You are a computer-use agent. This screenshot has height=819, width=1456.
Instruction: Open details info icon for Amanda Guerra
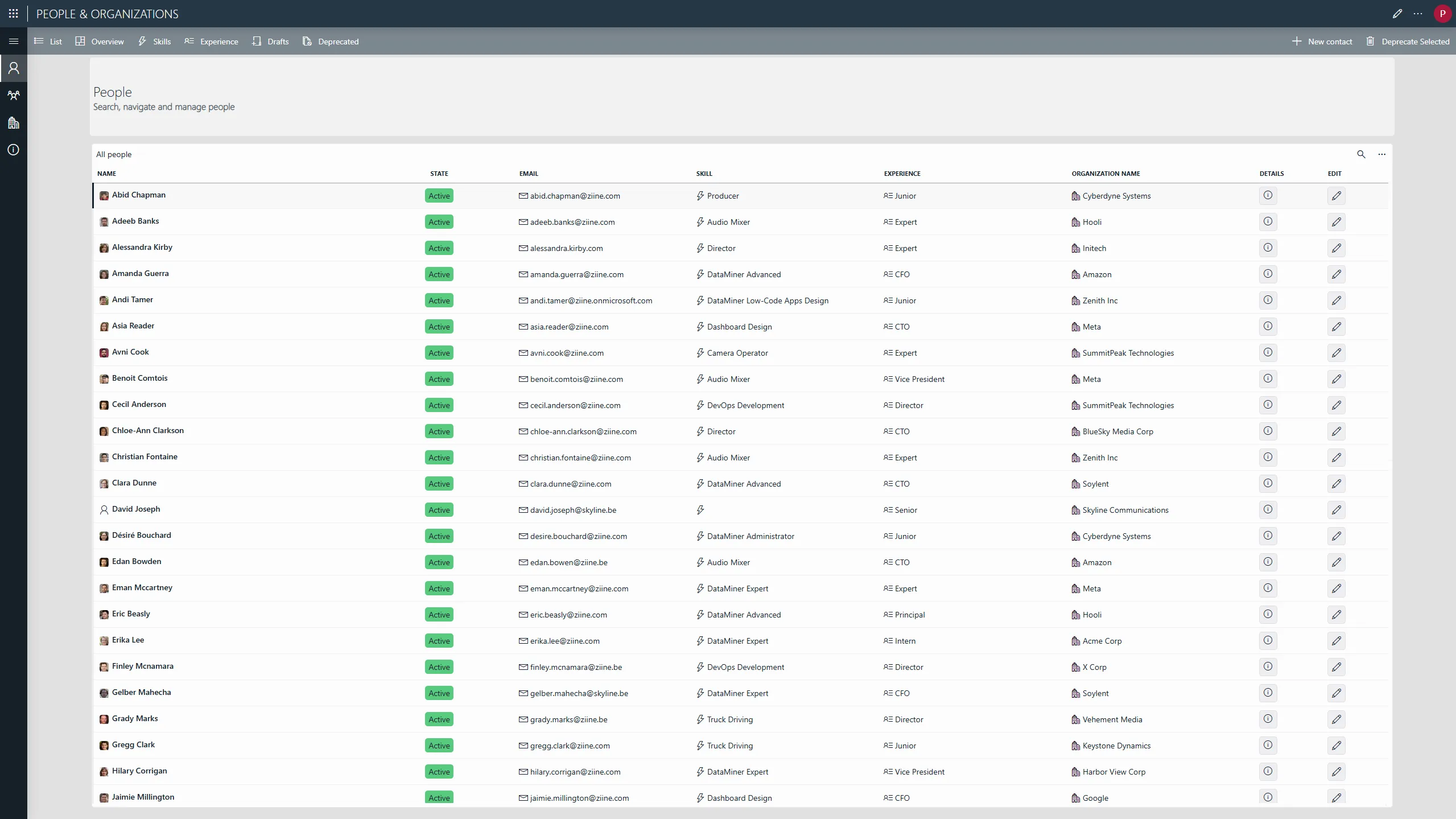tap(1268, 274)
